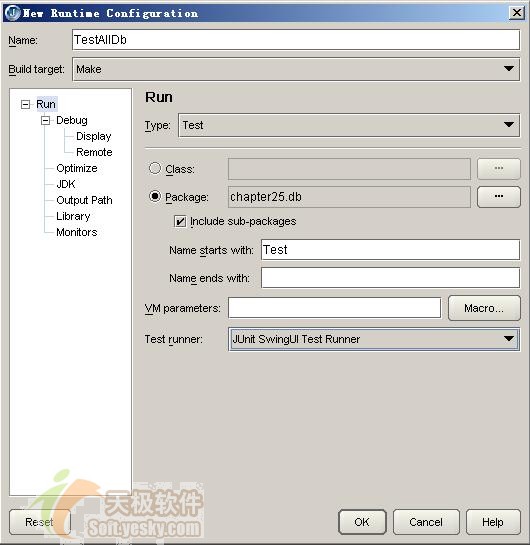
Task: Click the Package field chapter25.db
Action: point(349,197)
